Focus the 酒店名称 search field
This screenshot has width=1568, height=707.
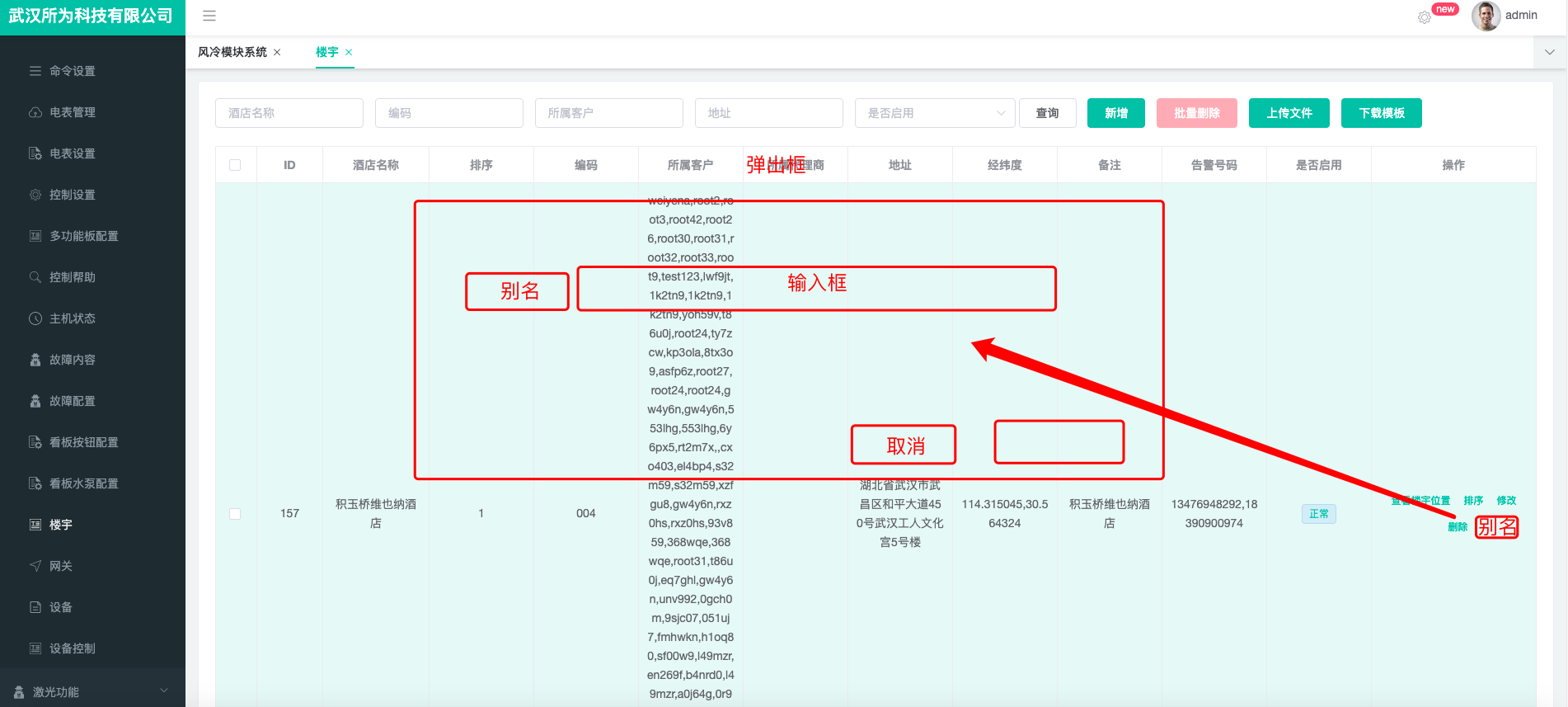[289, 113]
